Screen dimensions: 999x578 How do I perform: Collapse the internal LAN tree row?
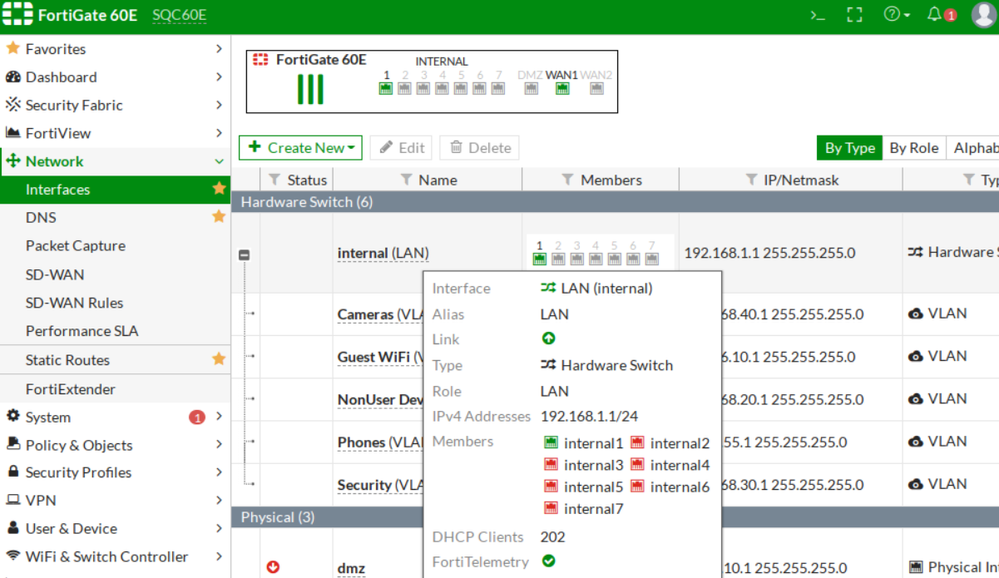point(244,255)
